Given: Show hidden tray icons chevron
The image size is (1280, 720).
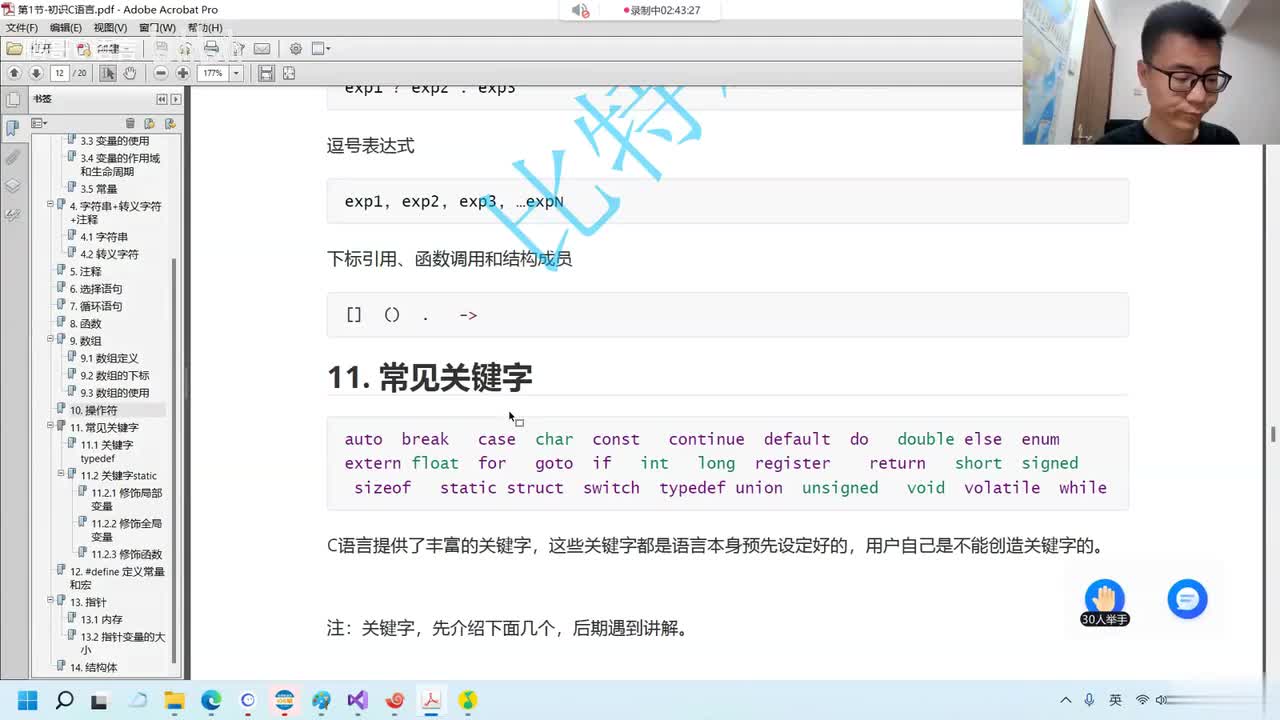Looking at the screenshot, I should (x=1066, y=700).
